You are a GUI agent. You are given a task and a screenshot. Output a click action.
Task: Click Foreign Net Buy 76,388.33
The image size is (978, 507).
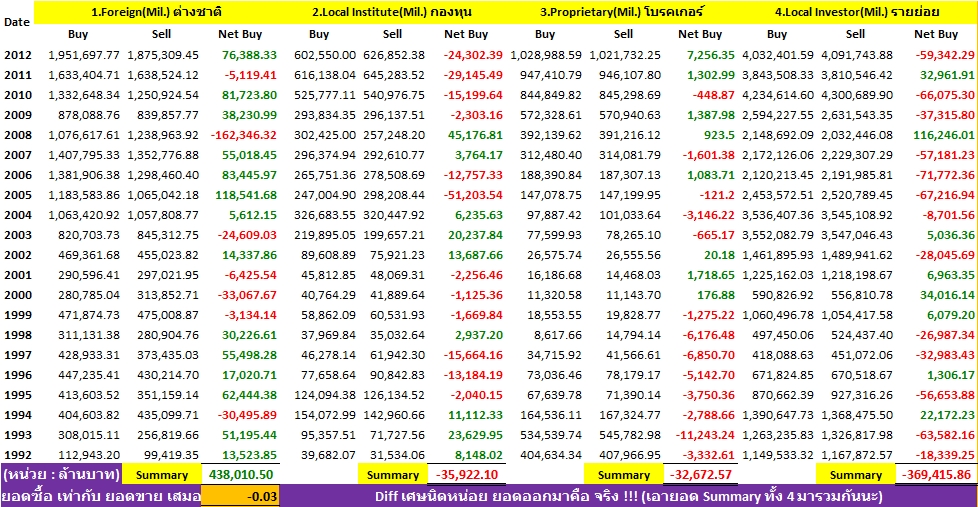pyautogui.click(x=249, y=55)
